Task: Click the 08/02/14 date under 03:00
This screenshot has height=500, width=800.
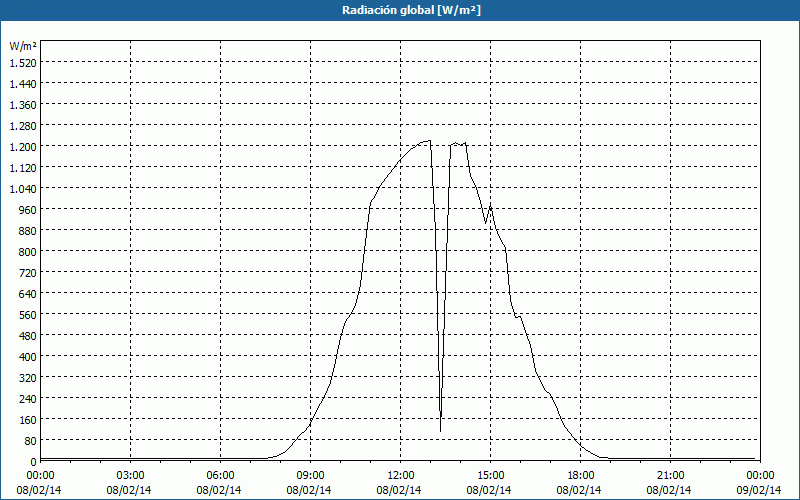Action: pyautogui.click(x=129, y=490)
